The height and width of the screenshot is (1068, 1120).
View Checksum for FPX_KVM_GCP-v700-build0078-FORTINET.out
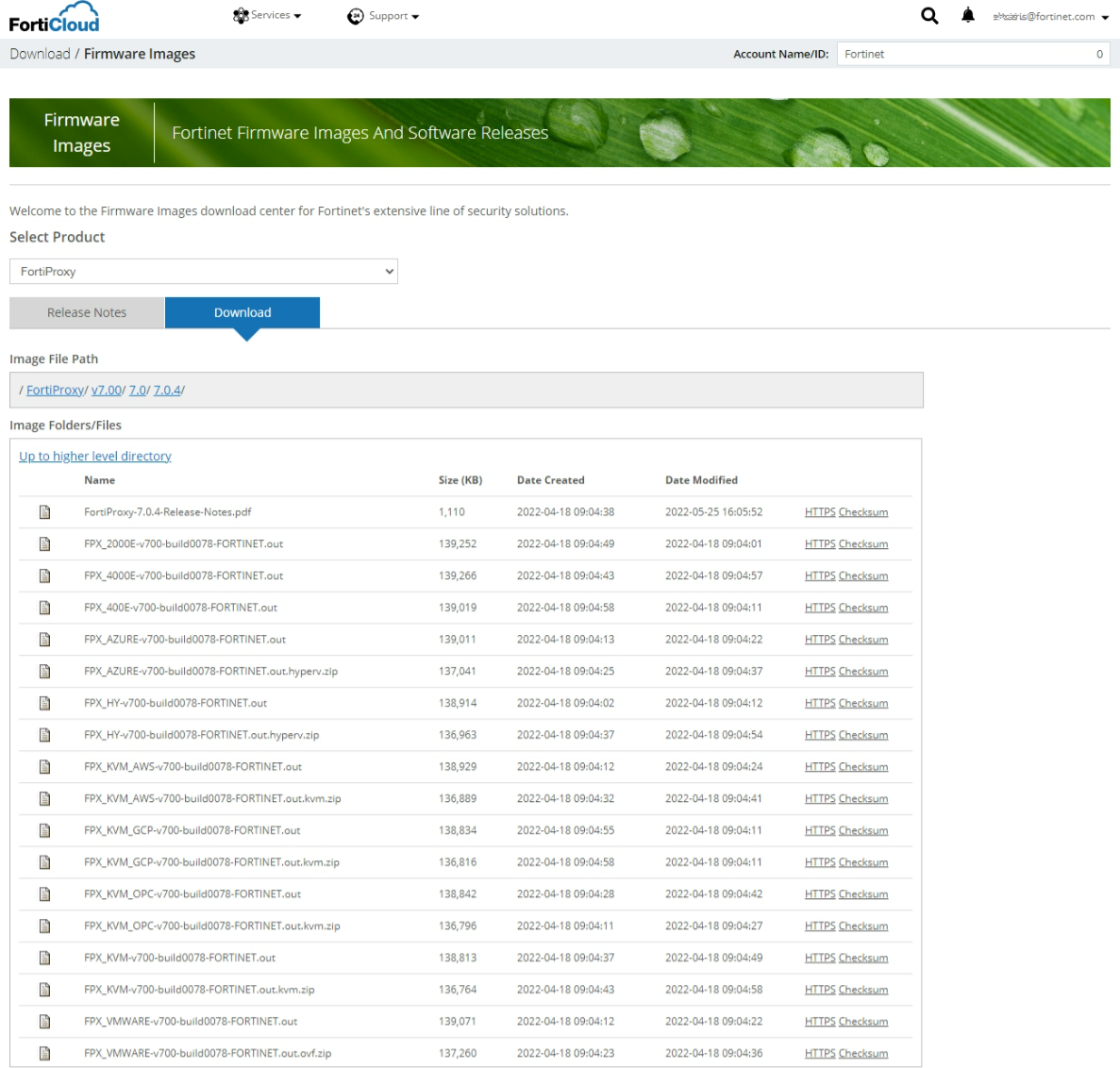(863, 829)
